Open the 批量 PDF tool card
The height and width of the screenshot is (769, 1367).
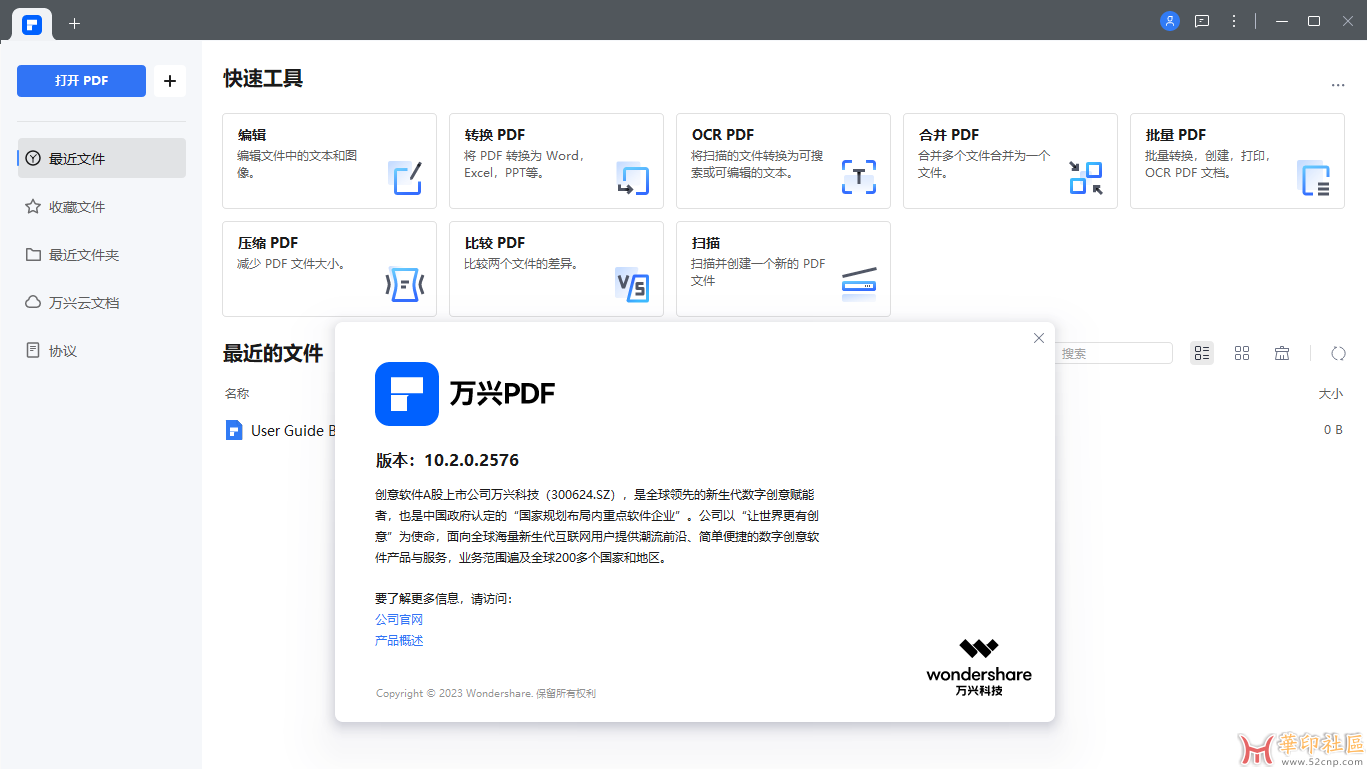pyautogui.click(x=1237, y=161)
